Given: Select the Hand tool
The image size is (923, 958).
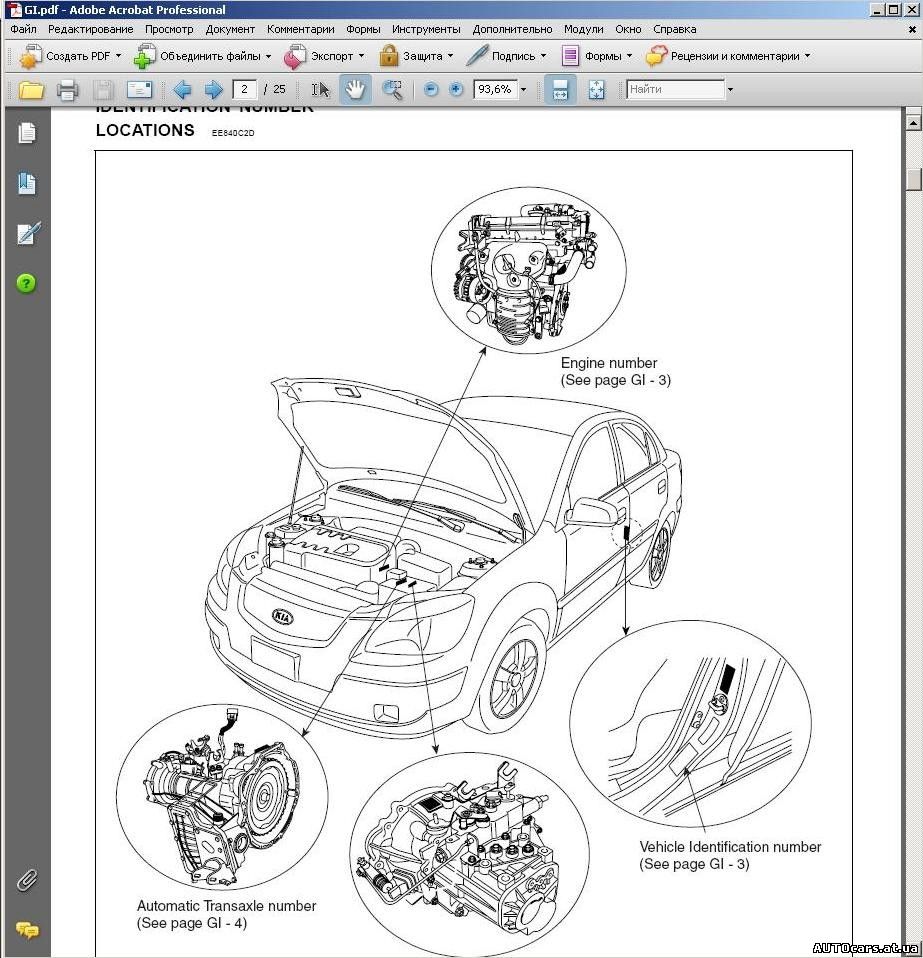Looking at the screenshot, I should point(355,90).
